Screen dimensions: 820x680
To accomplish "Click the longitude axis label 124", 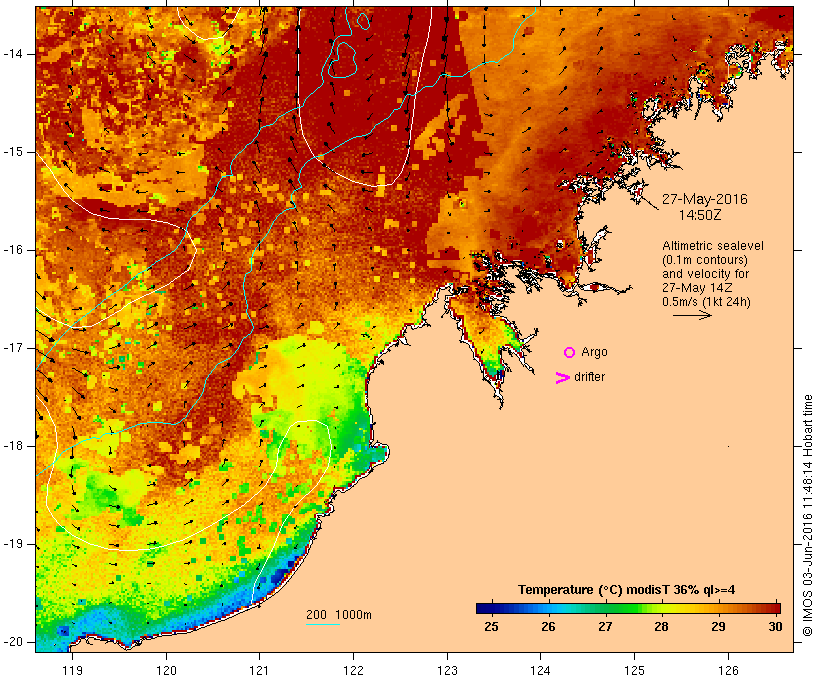I will pyautogui.click(x=540, y=670).
